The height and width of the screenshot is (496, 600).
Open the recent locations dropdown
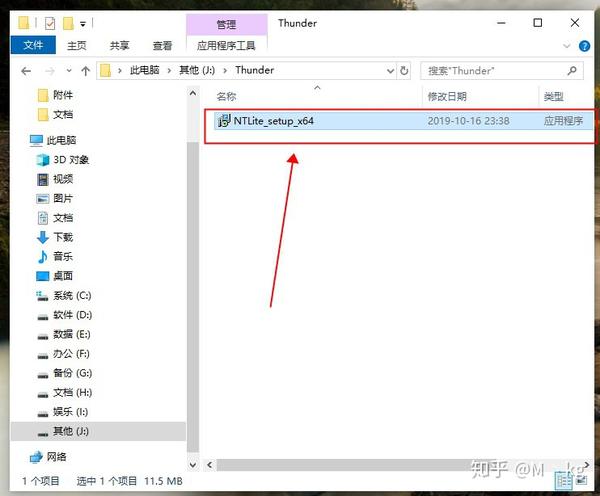point(69,70)
